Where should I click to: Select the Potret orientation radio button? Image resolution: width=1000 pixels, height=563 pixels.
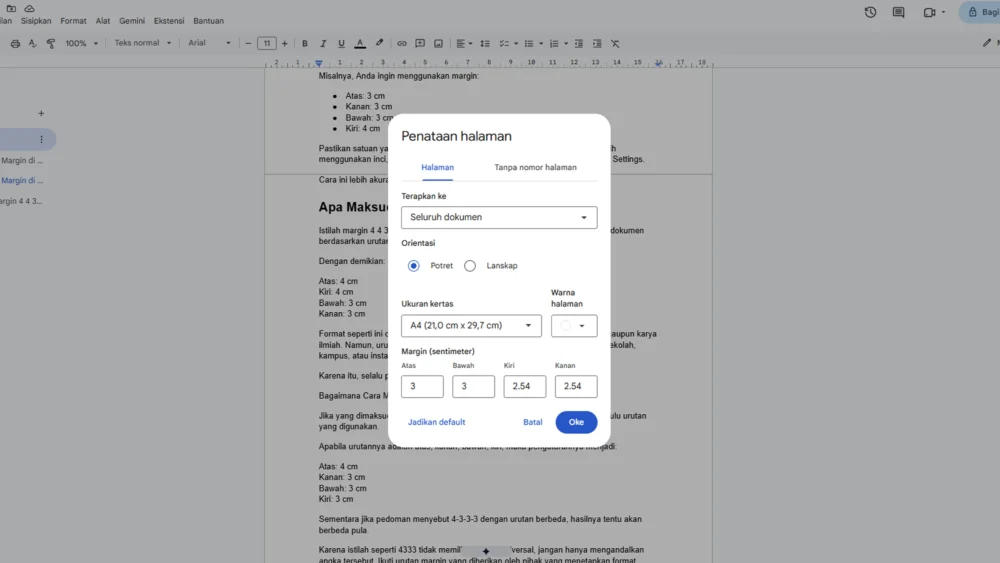coord(414,266)
